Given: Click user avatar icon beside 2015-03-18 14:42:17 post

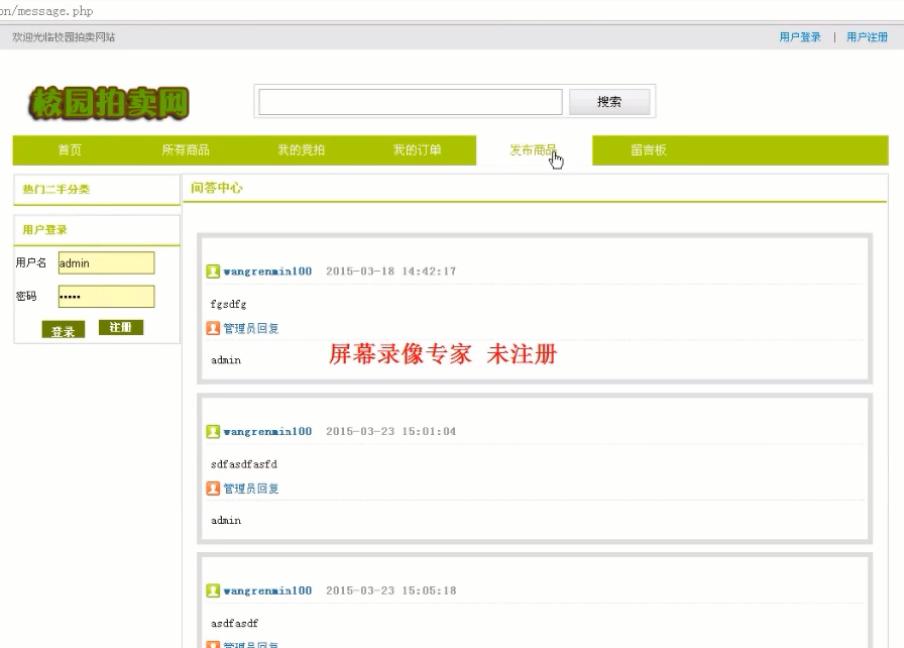Looking at the screenshot, I should click(213, 271).
